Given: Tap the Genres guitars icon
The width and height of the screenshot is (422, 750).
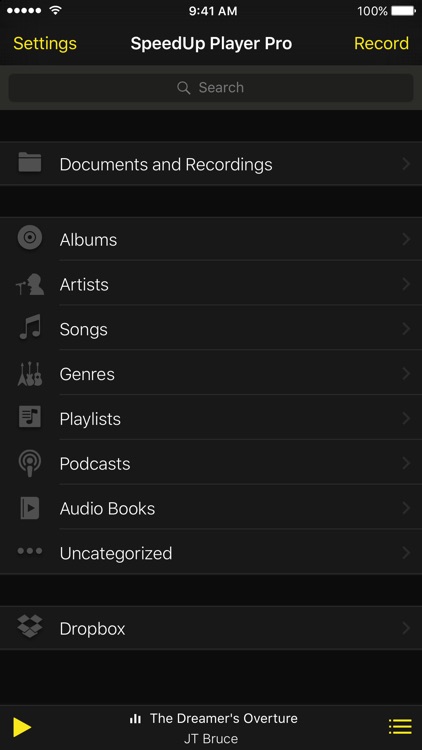Looking at the screenshot, I should click(x=30, y=374).
